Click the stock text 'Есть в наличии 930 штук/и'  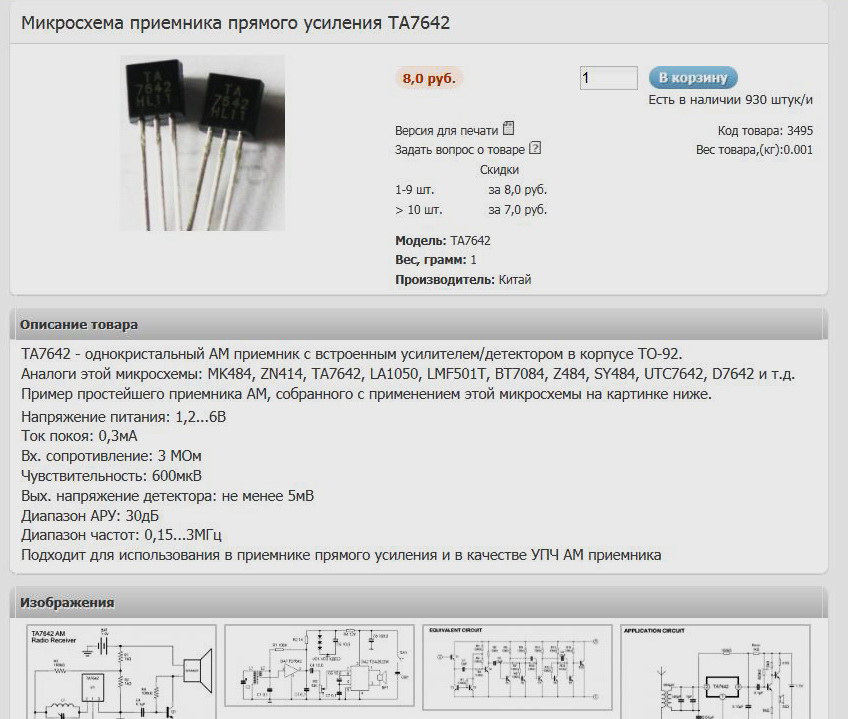[x=730, y=100]
